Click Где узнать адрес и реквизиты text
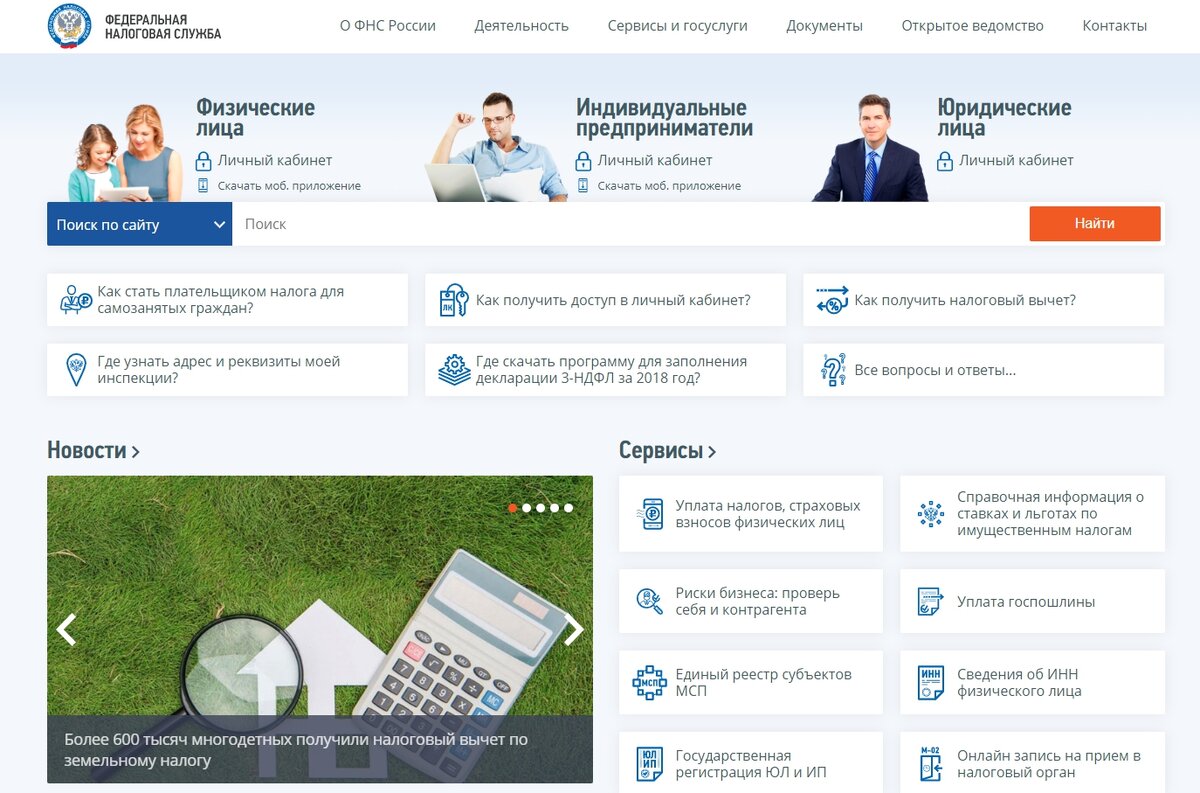Viewport: 1200px width, 793px height. tap(219, 370)
